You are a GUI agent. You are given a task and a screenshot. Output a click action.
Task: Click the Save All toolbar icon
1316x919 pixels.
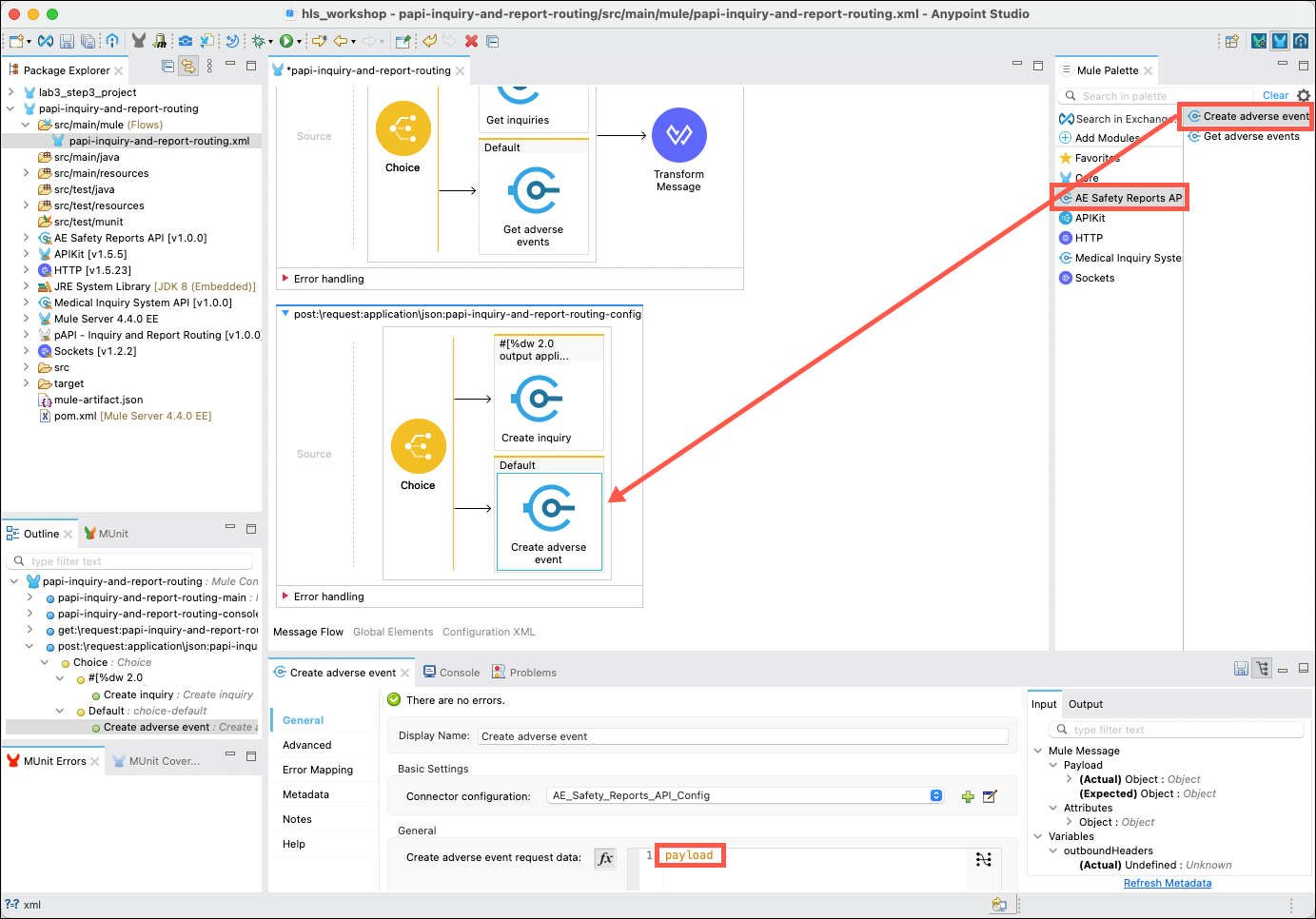point(88,41)
